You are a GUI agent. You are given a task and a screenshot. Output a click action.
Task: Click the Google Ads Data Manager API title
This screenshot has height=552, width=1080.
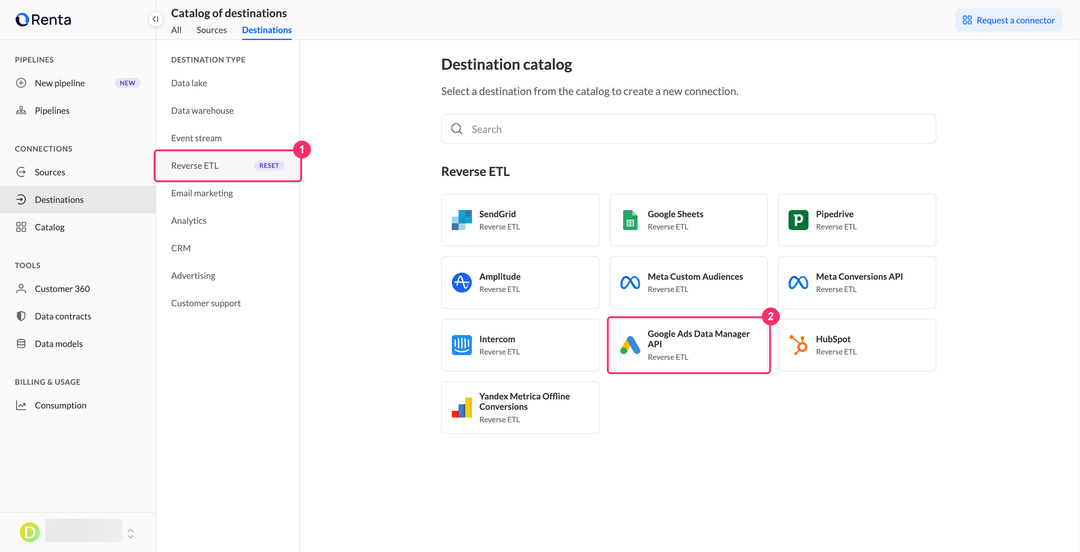(698, 338)
